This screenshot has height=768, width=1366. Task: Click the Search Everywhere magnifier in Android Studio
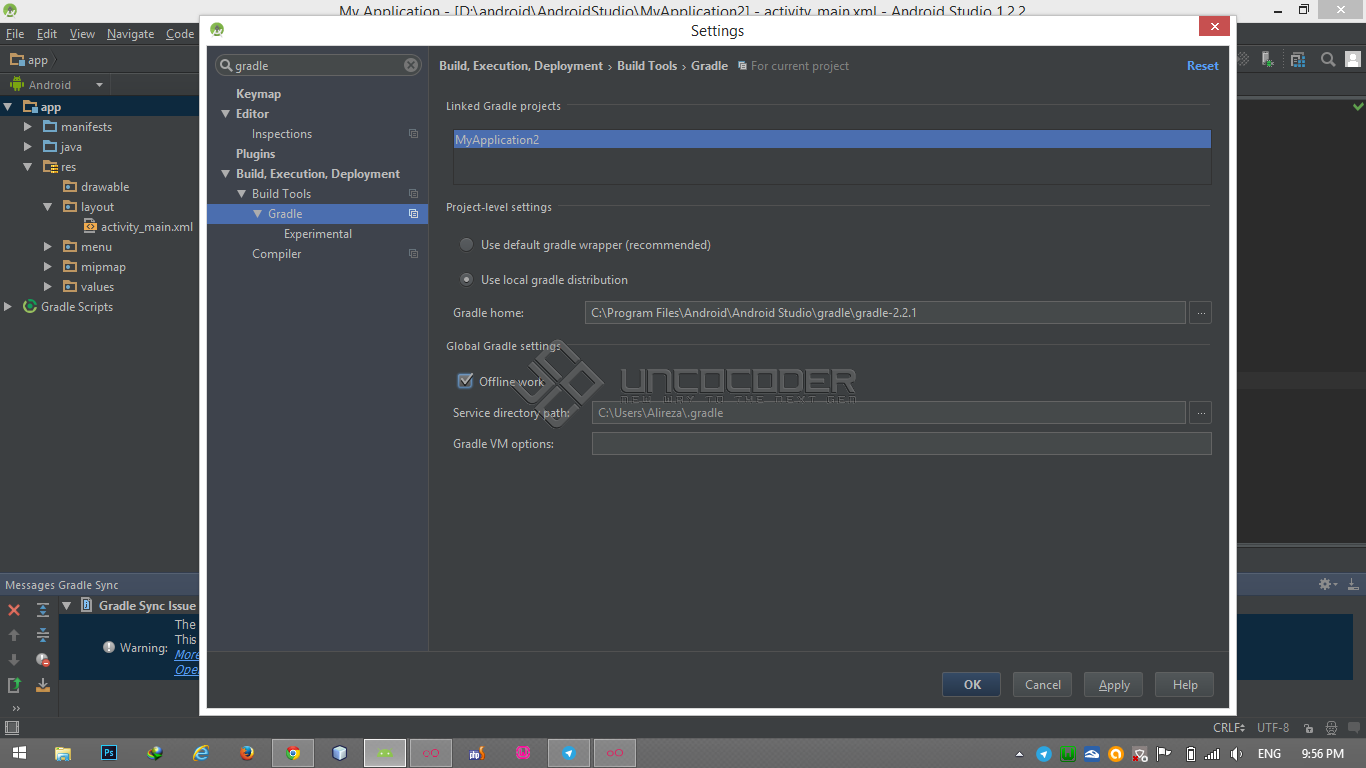(1328, 60)
